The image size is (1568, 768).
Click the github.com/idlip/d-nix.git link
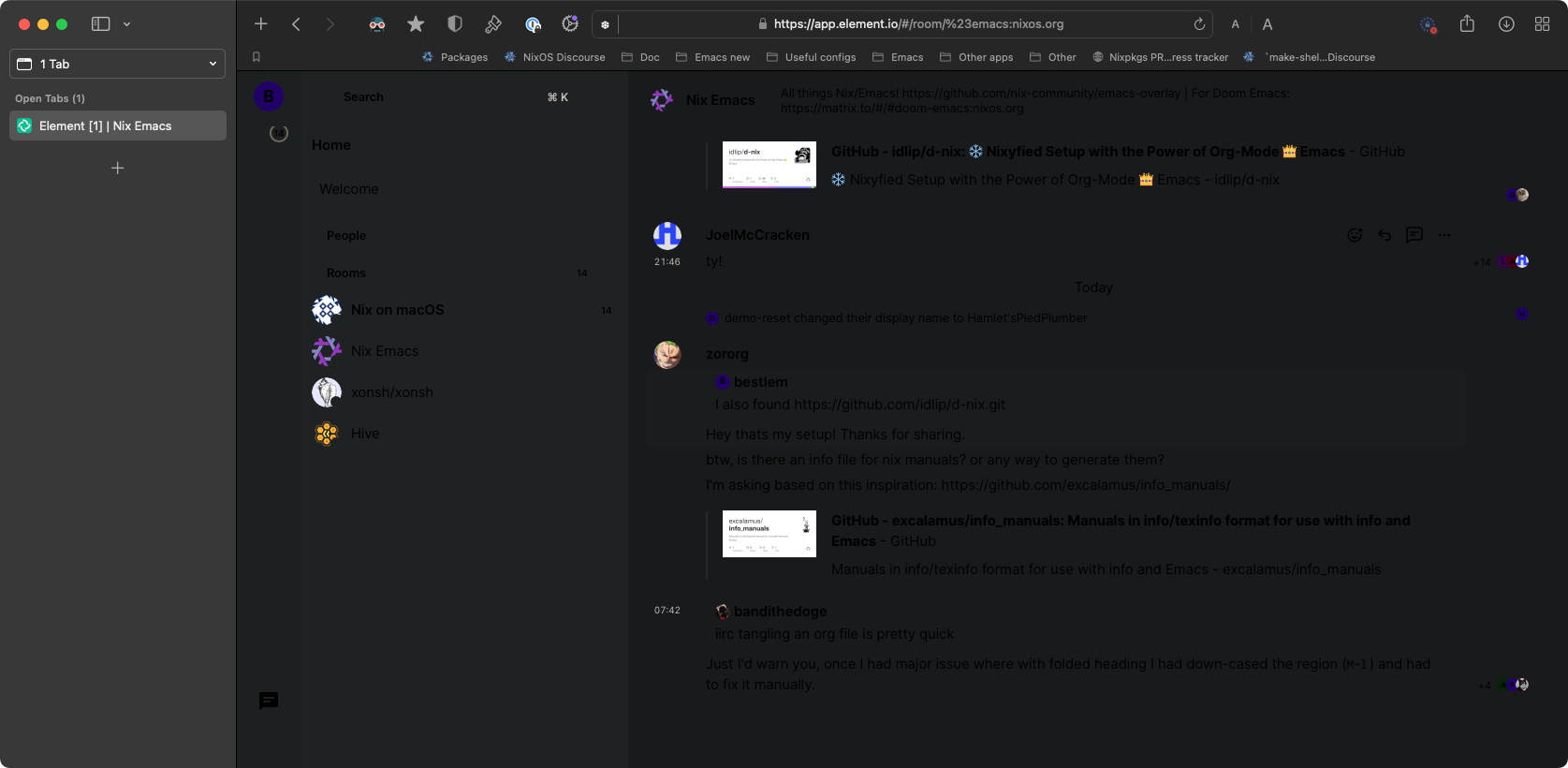(900, 405)
